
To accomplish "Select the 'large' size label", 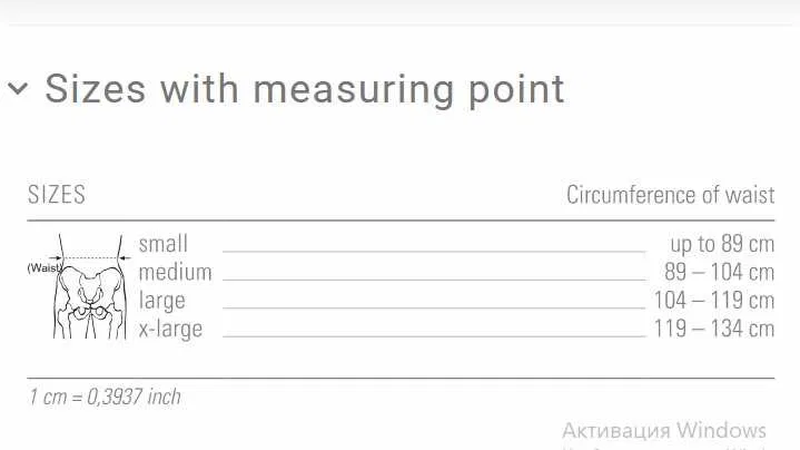I will (x=162, y=300).
